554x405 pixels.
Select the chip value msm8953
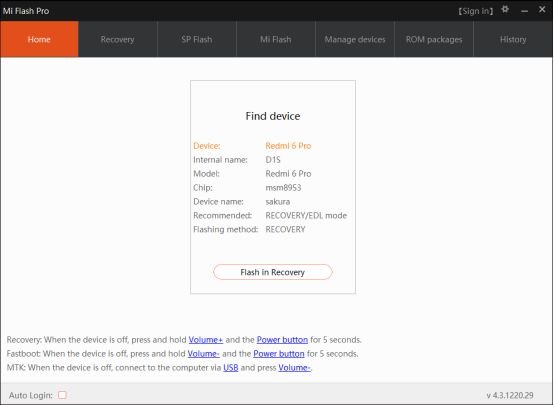[283, 187]
